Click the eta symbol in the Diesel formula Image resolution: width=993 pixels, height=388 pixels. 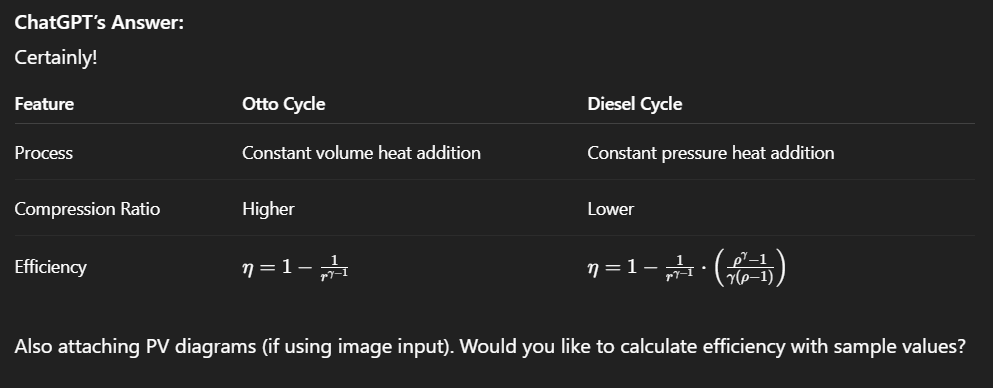593,268
